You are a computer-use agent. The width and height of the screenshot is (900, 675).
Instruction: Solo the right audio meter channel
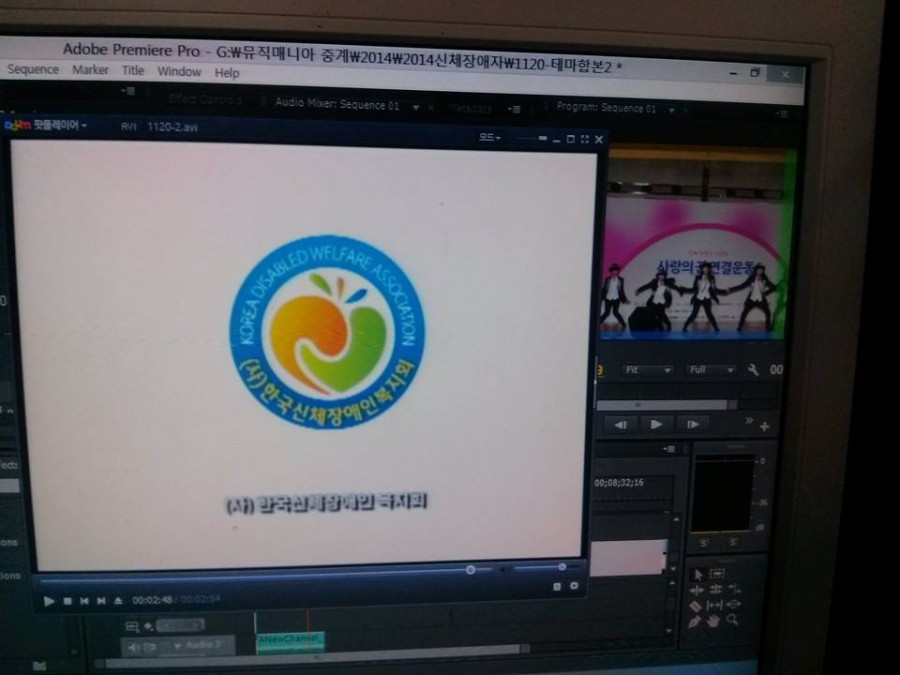tap(733, 541)
